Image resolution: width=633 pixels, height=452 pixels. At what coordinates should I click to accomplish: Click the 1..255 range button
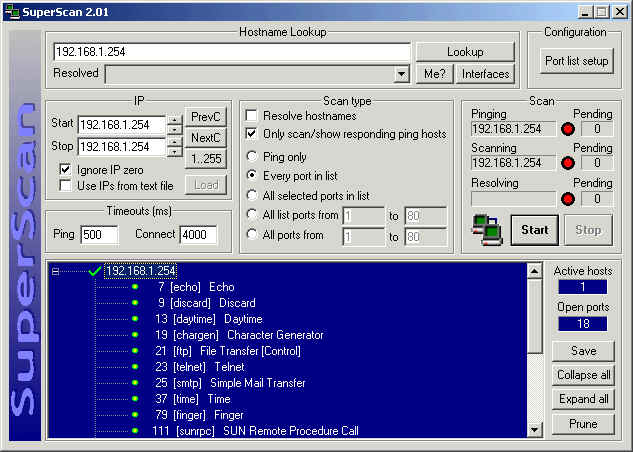[205, 159]
